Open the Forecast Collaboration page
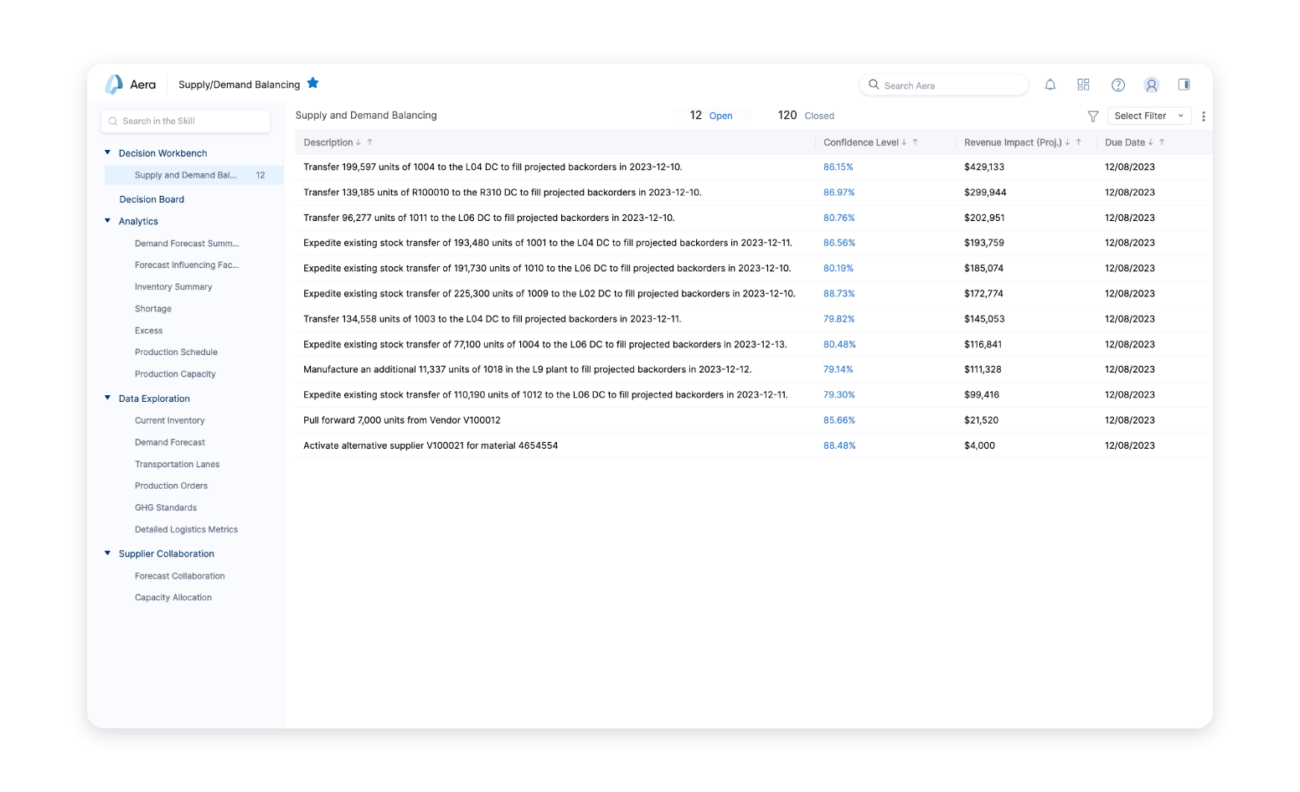 [x=180, y=575]
